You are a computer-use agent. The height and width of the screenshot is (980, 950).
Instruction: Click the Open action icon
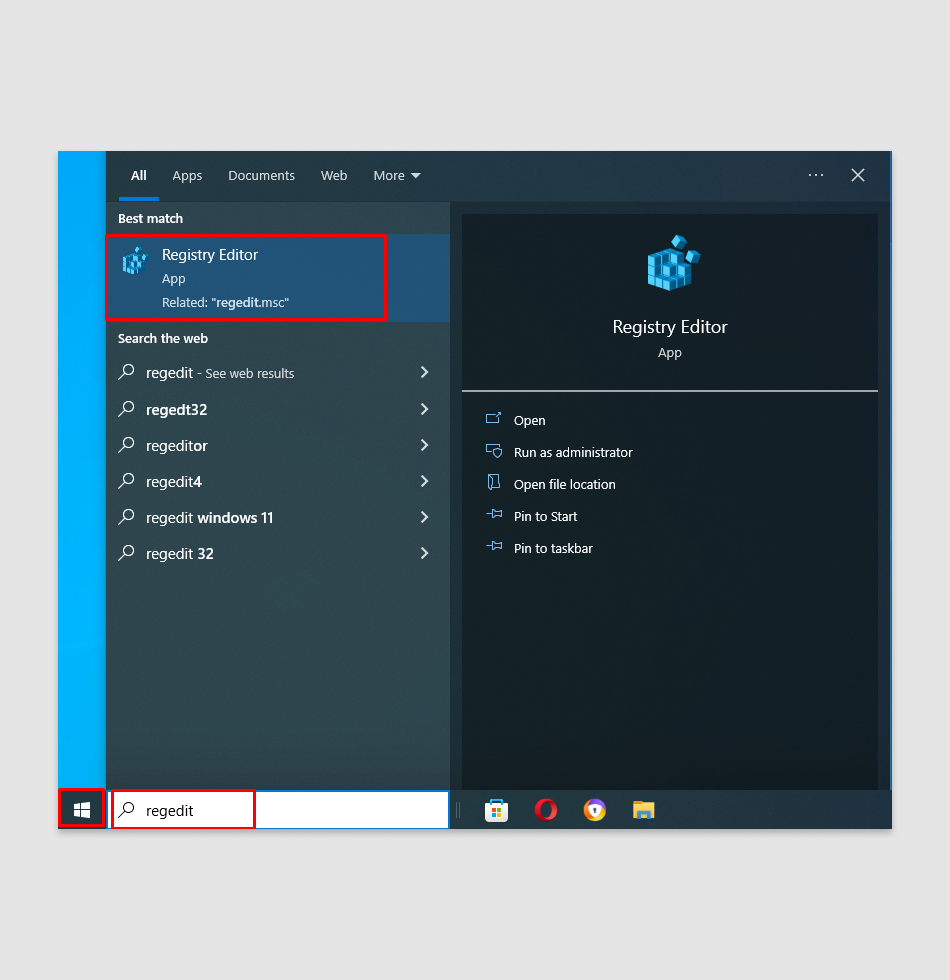(493, 418)
